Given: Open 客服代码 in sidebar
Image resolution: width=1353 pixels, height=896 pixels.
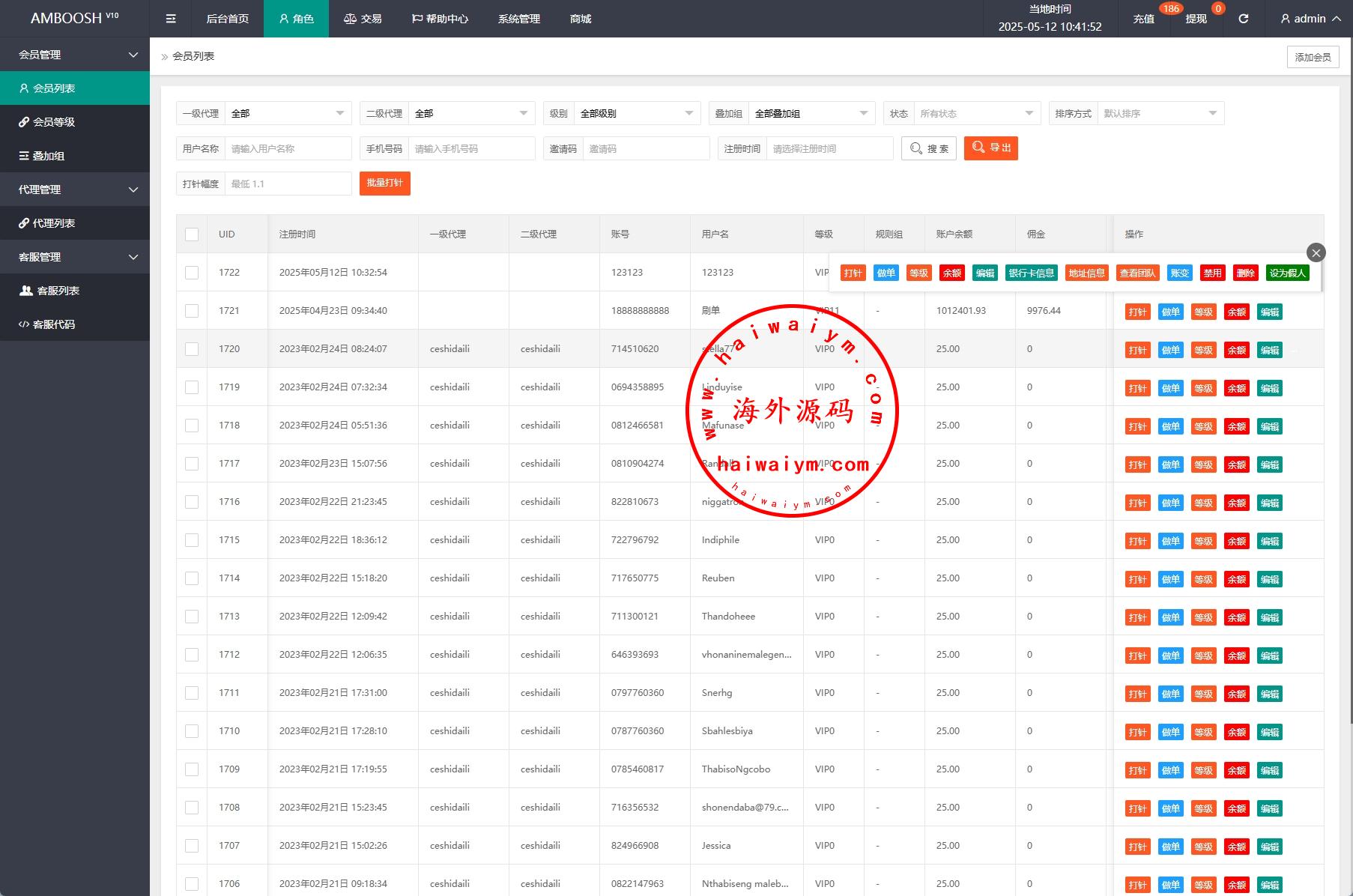Looking at the screenshot, I should point(54,324).
